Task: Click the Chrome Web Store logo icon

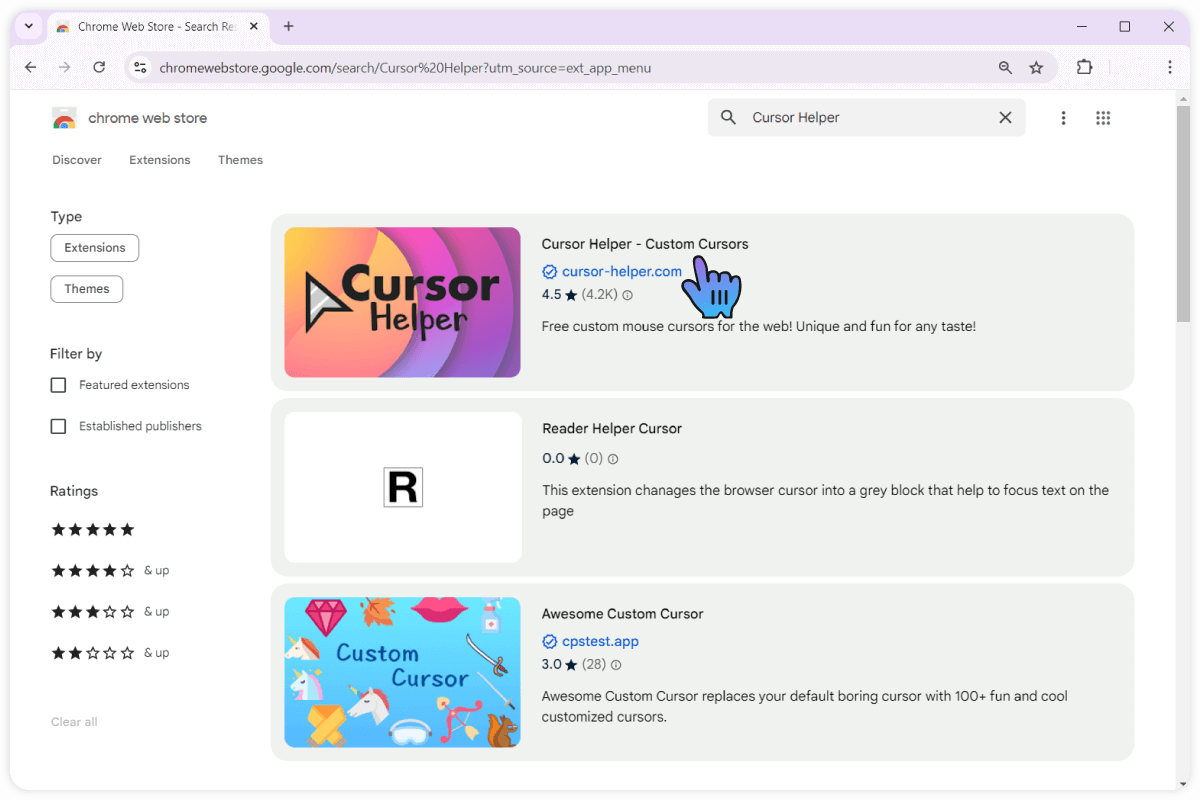Action: pyautogui.click(x=64, y=118)
